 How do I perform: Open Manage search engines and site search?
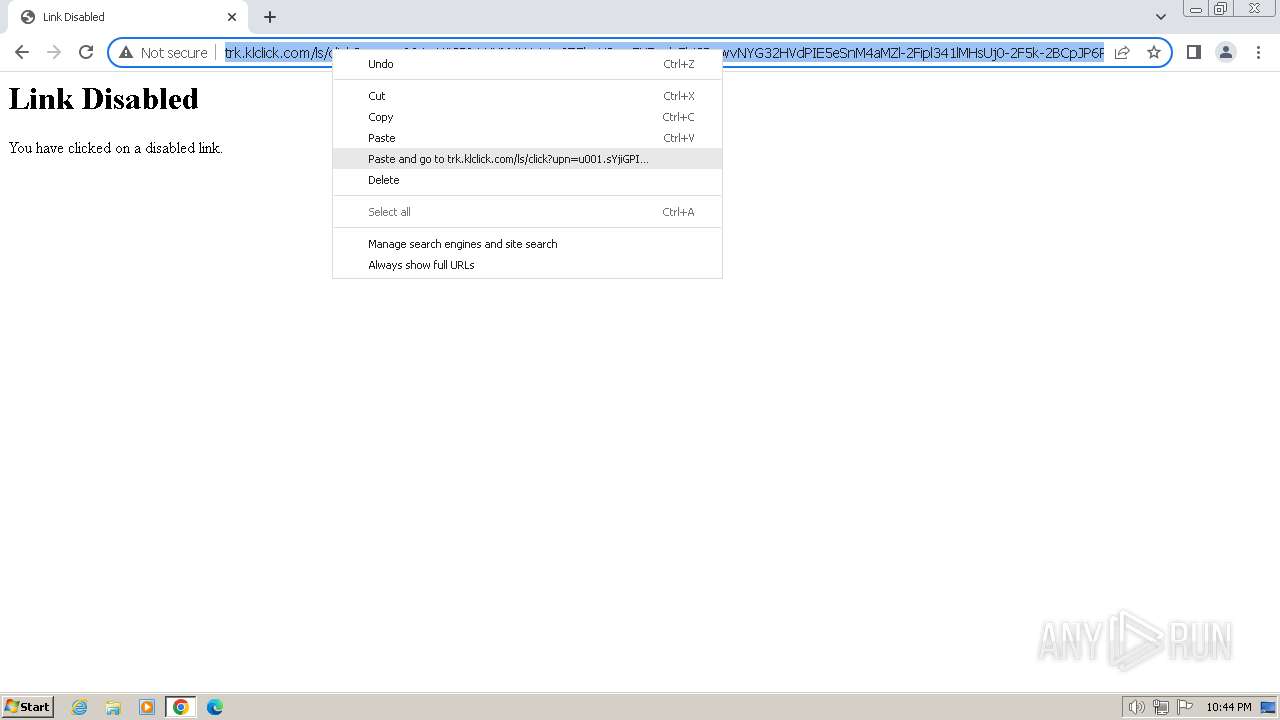(x=527, y=244)
